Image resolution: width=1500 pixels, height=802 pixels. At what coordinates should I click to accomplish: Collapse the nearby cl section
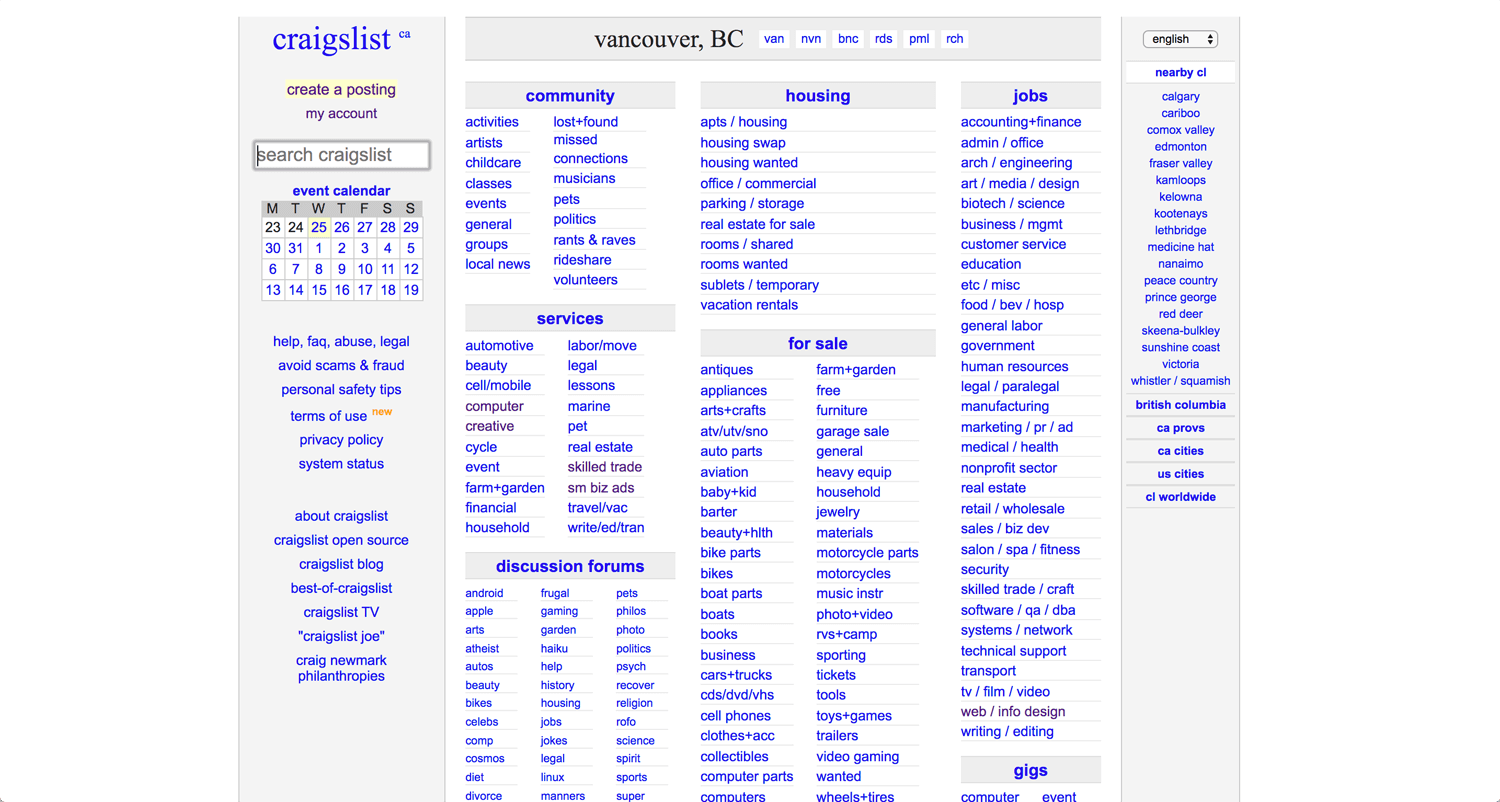point(1180,72)
